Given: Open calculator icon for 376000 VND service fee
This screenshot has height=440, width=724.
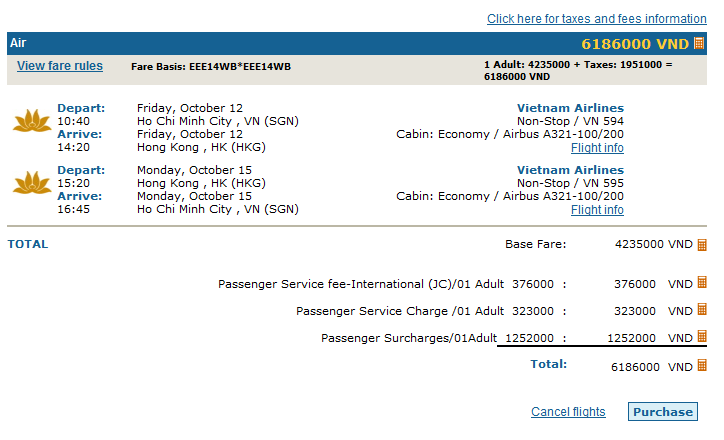Looking at the screenshot, I should (702, 283).
